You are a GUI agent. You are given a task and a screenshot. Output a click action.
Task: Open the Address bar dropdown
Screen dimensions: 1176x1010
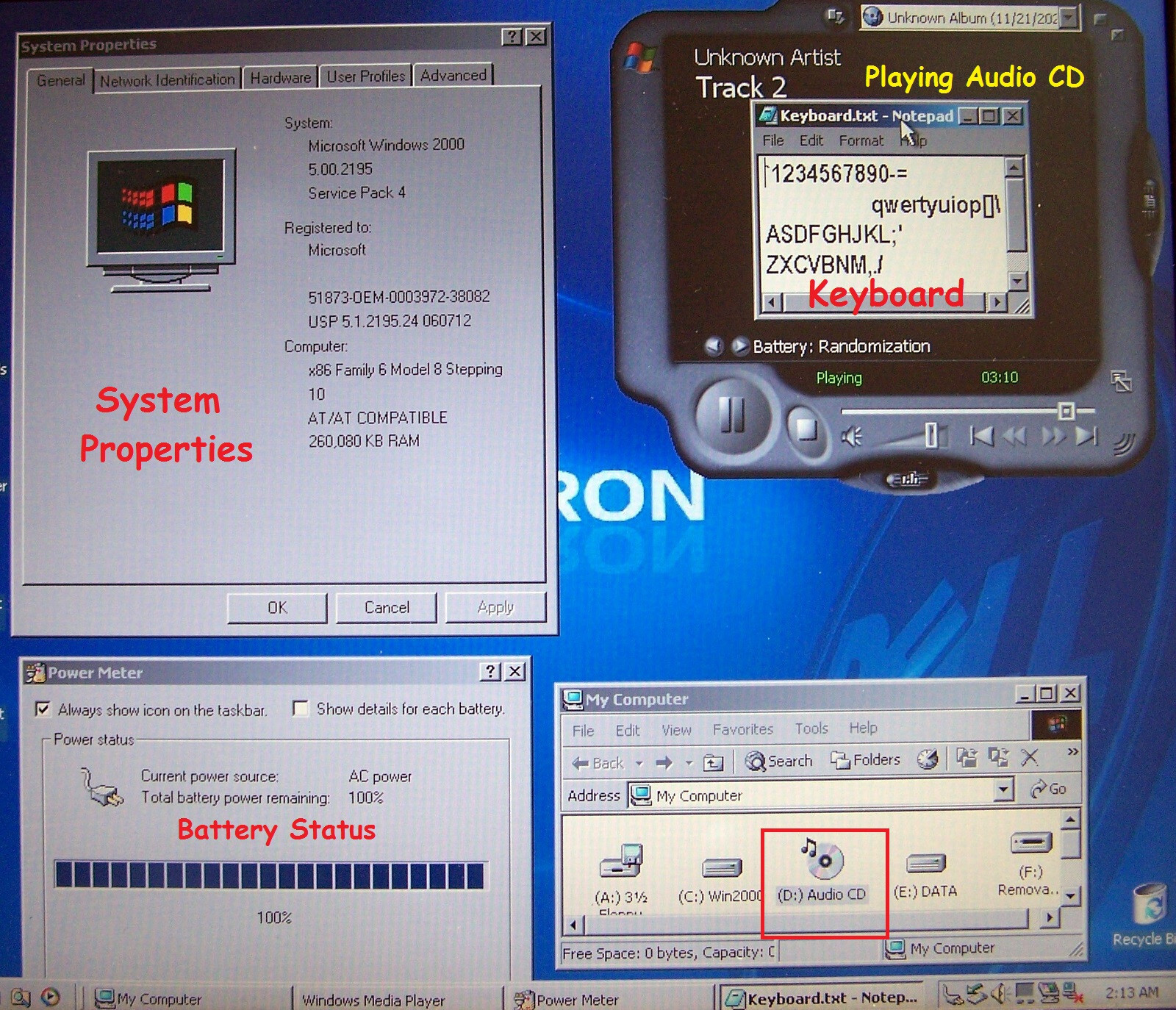click(1003, 790)
